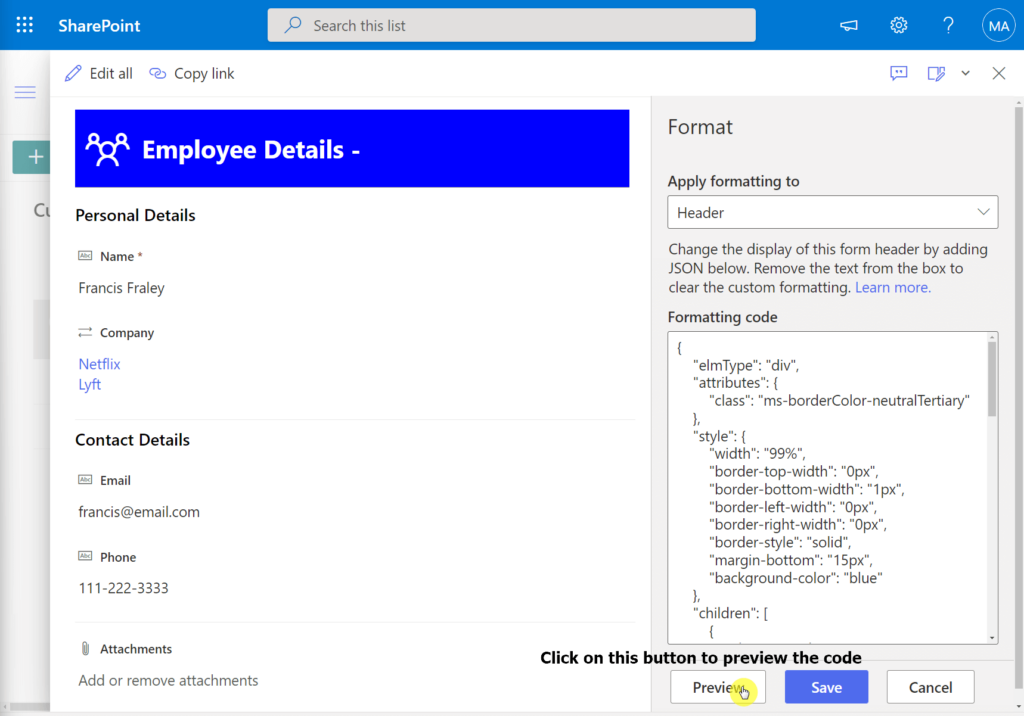Screen dimensions: 1024x716
Task: Click the "border-style": "solid" code line
Action: [x=780, y=542]
